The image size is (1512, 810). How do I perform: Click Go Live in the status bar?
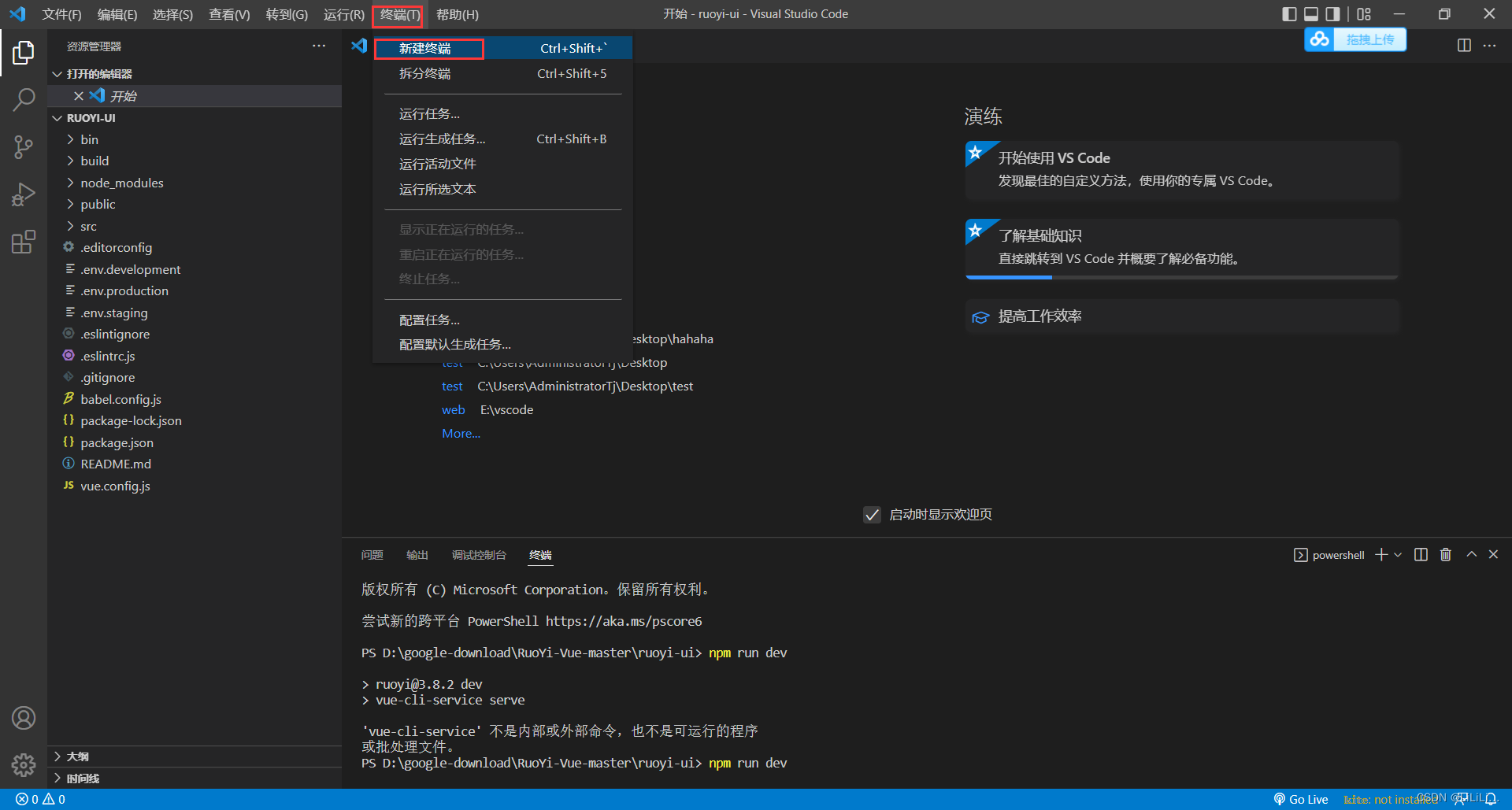click(x=1301, y=799)
